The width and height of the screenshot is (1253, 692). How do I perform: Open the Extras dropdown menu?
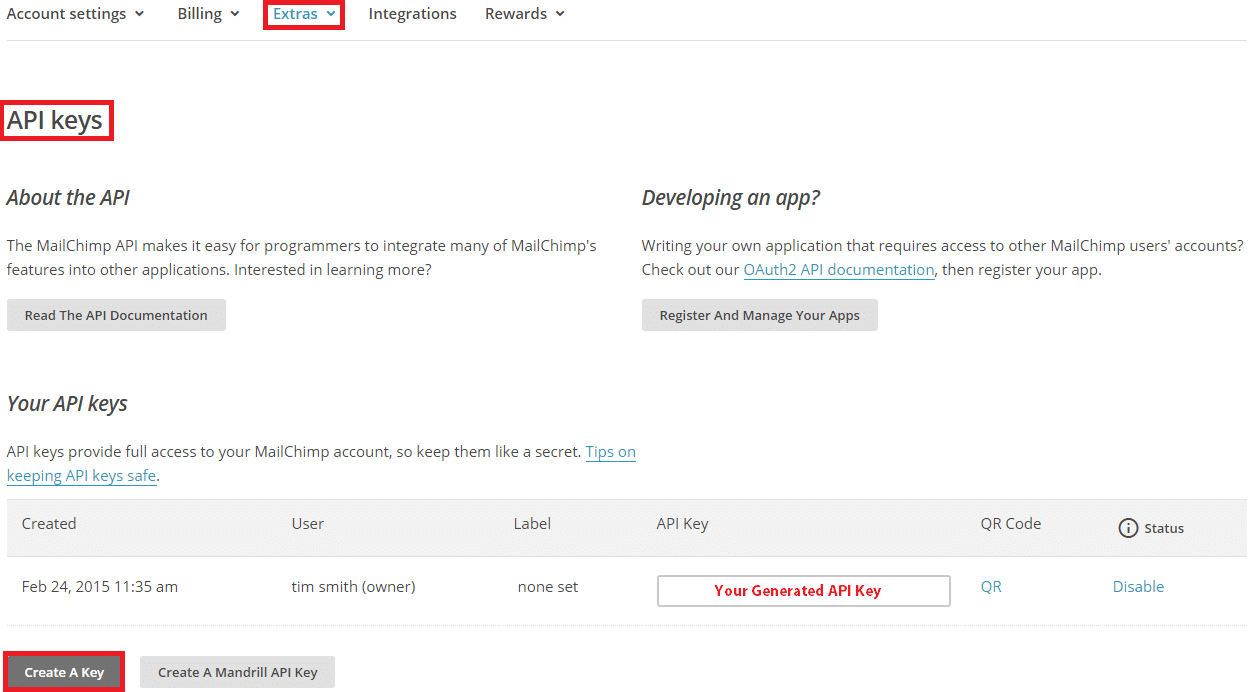tap(304, 14)
